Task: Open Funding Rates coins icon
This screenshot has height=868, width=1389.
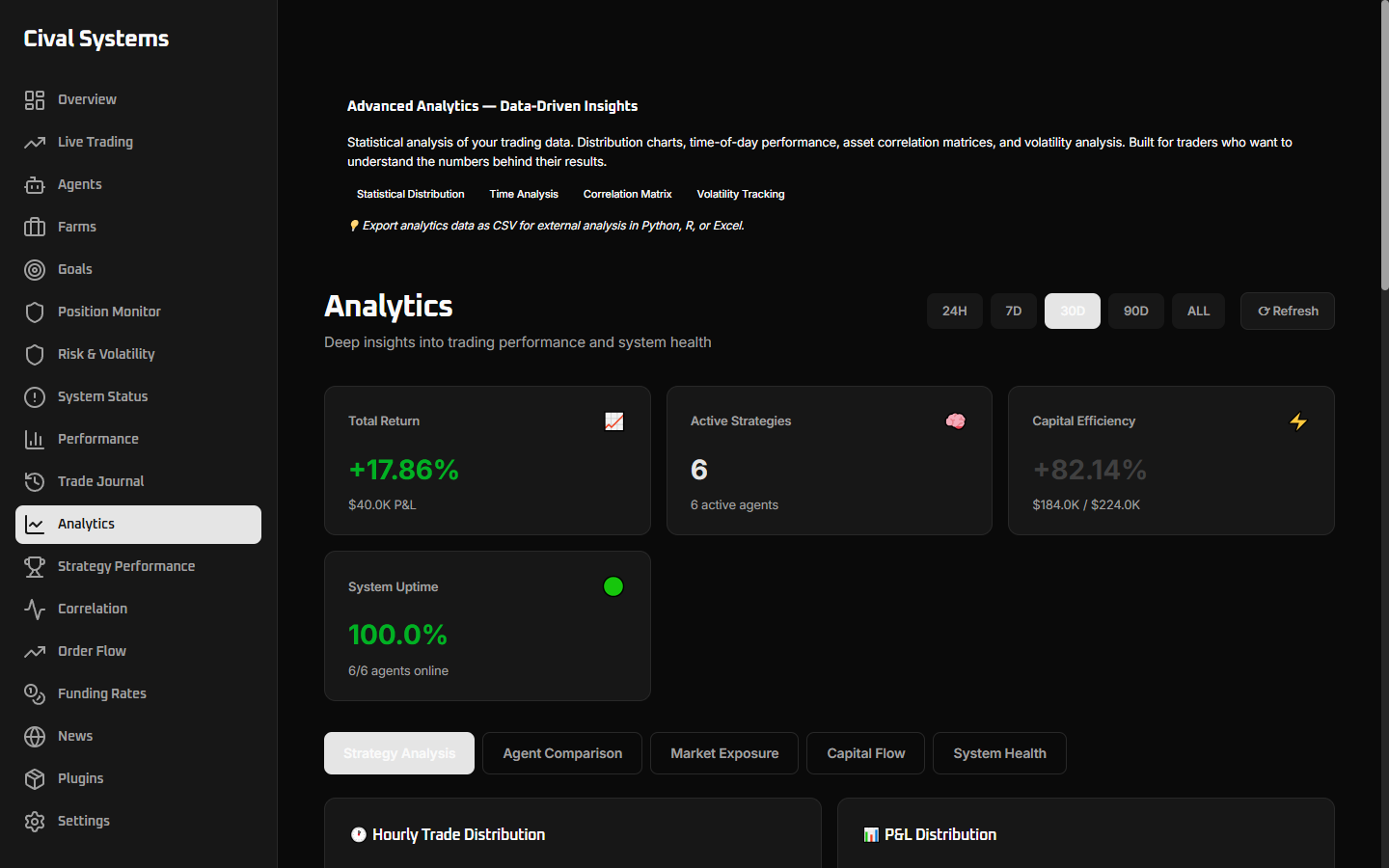Action: coord(35,693)
